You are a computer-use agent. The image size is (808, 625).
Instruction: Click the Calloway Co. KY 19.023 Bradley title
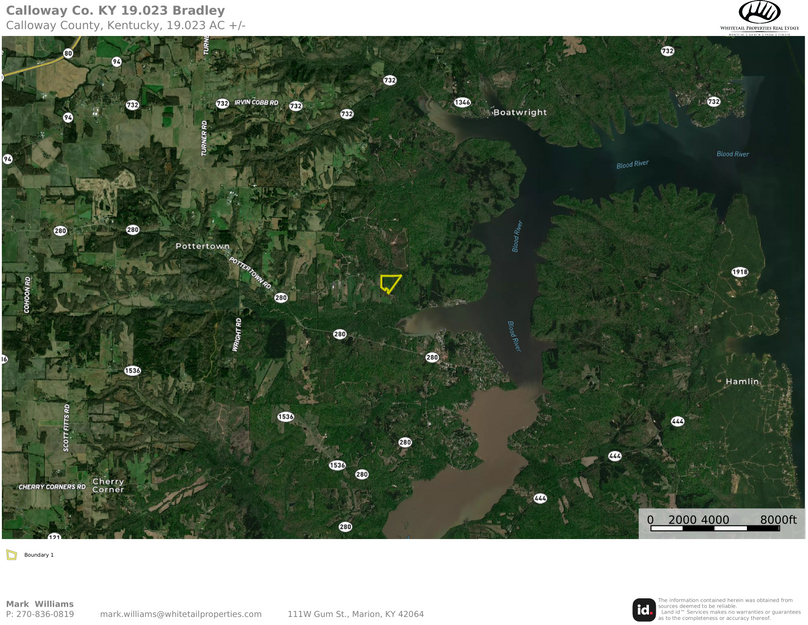click(x=115, y=10)
